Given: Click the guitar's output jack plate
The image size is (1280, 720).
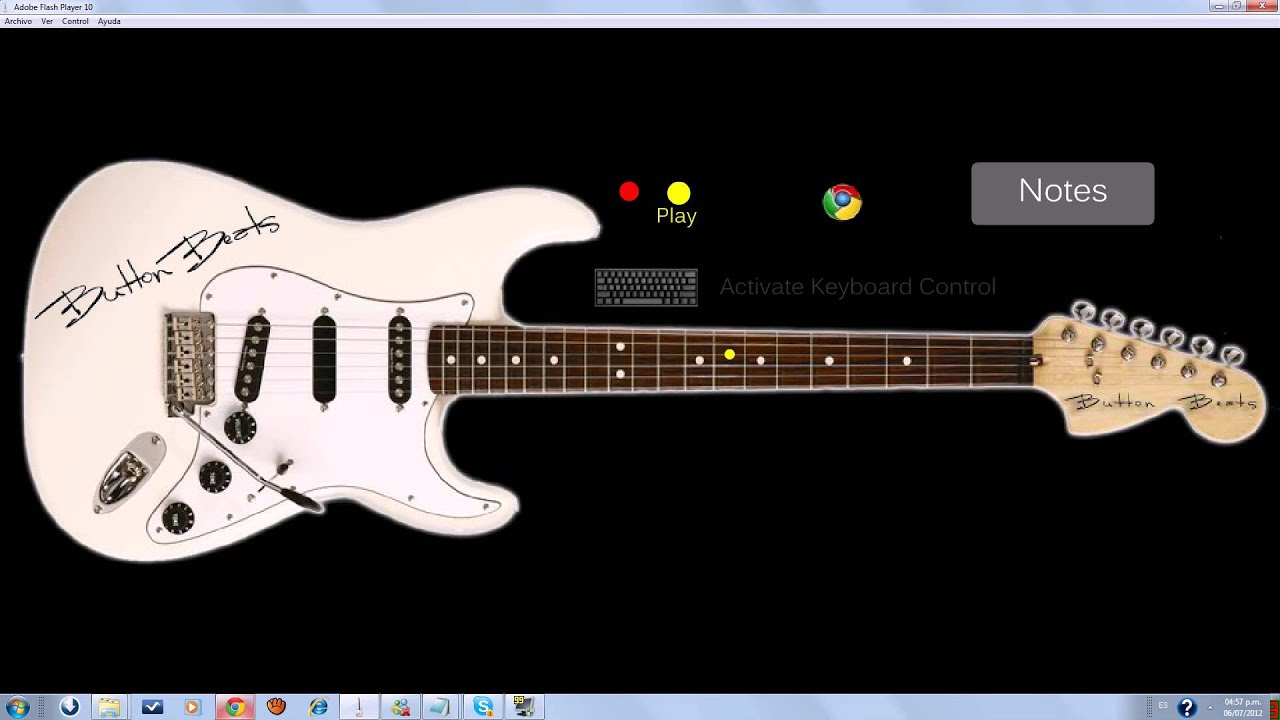Looking at the screenshot, I should click(x=130, y=472).
